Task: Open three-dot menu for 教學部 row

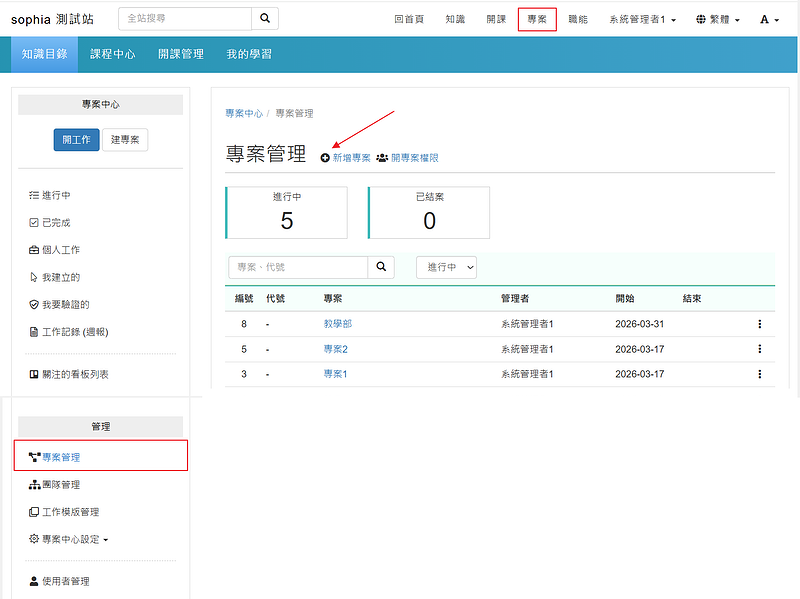Action: coord(759,324)
